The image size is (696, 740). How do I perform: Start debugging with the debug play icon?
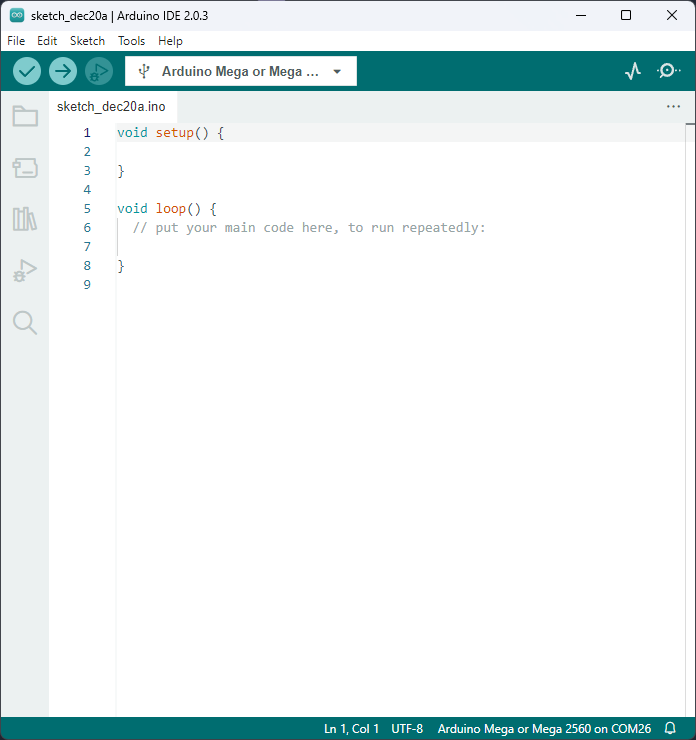point(99,71)
